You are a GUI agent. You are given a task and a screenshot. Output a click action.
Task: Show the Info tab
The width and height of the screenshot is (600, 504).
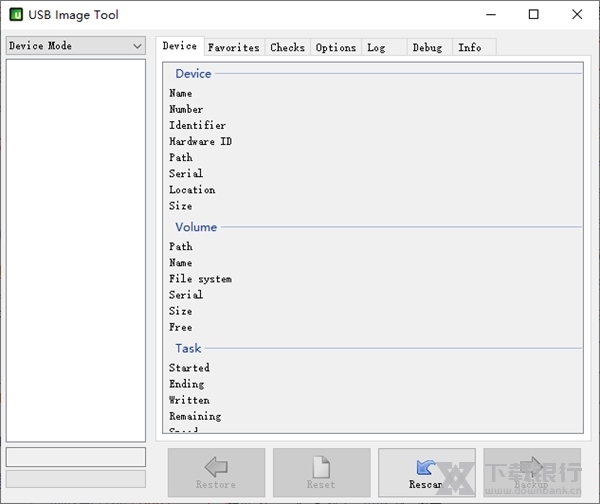[469, 47]
